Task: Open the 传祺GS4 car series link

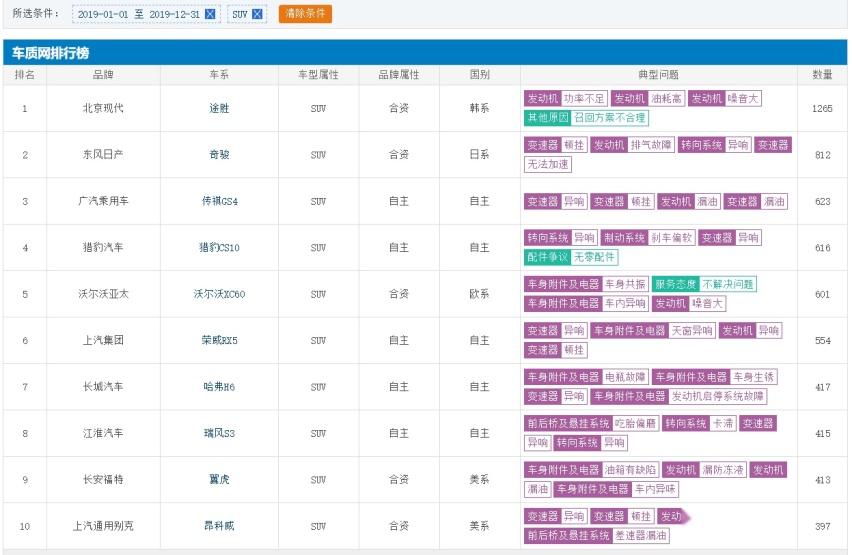Action: (220, 201)
